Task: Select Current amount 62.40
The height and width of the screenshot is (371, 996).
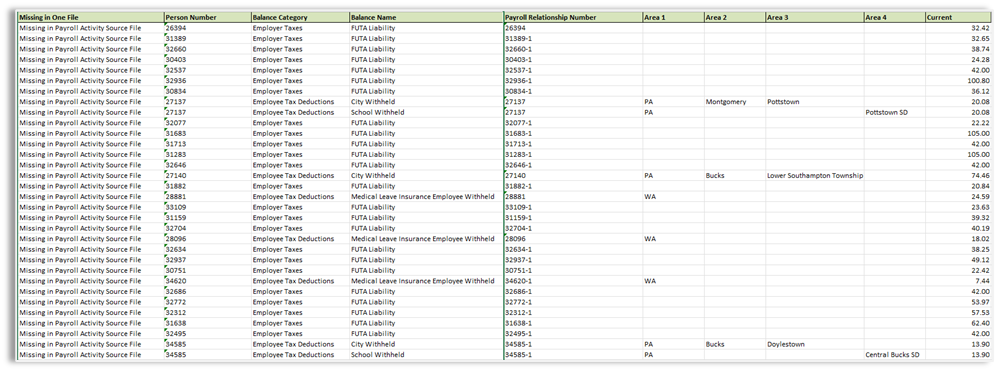Action: (x=958, y=322)
